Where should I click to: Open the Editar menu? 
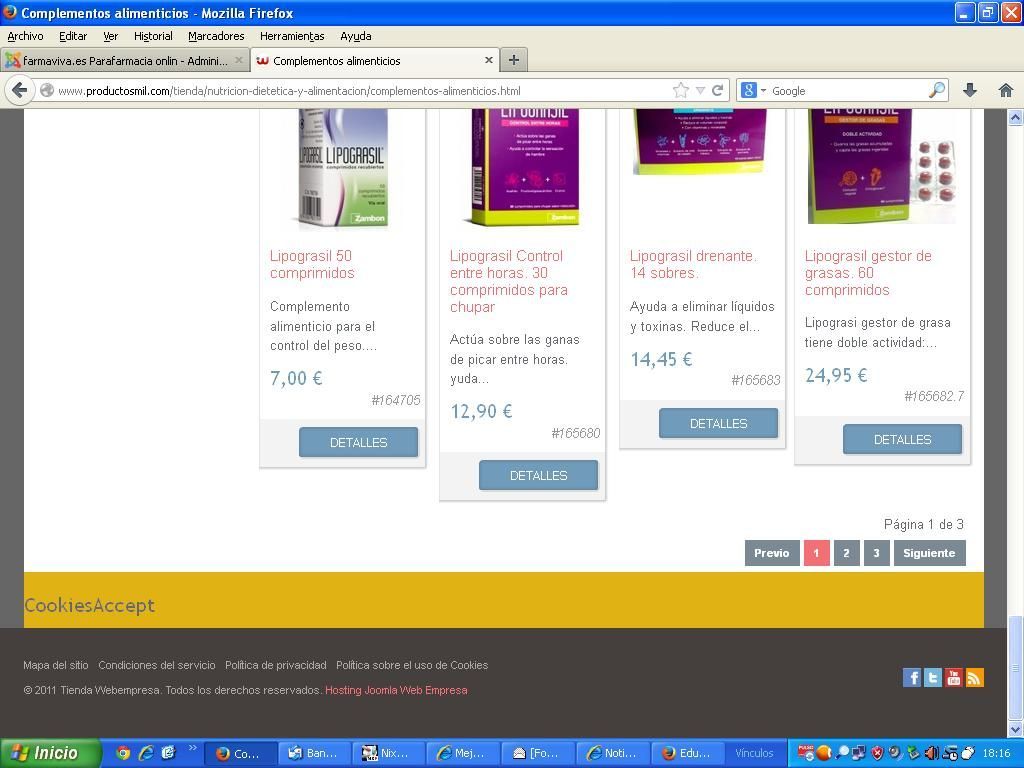pos(73,36)
